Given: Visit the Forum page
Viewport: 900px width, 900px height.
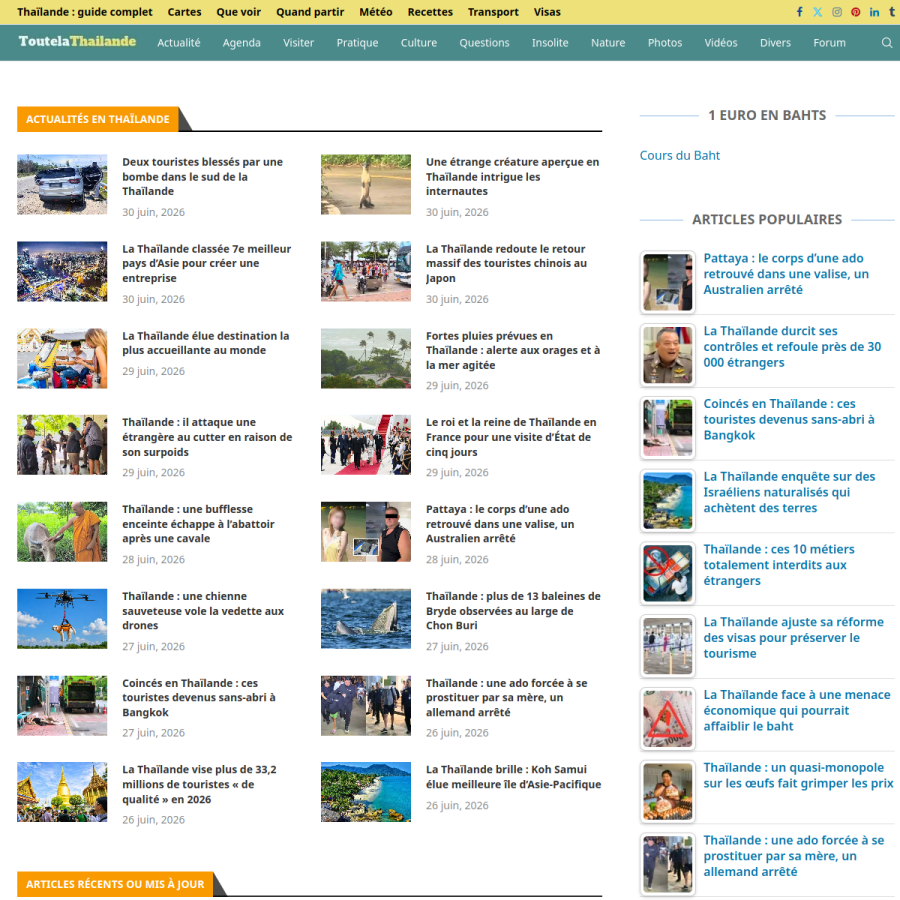Looking at the screenshot, I should [829, 42].
